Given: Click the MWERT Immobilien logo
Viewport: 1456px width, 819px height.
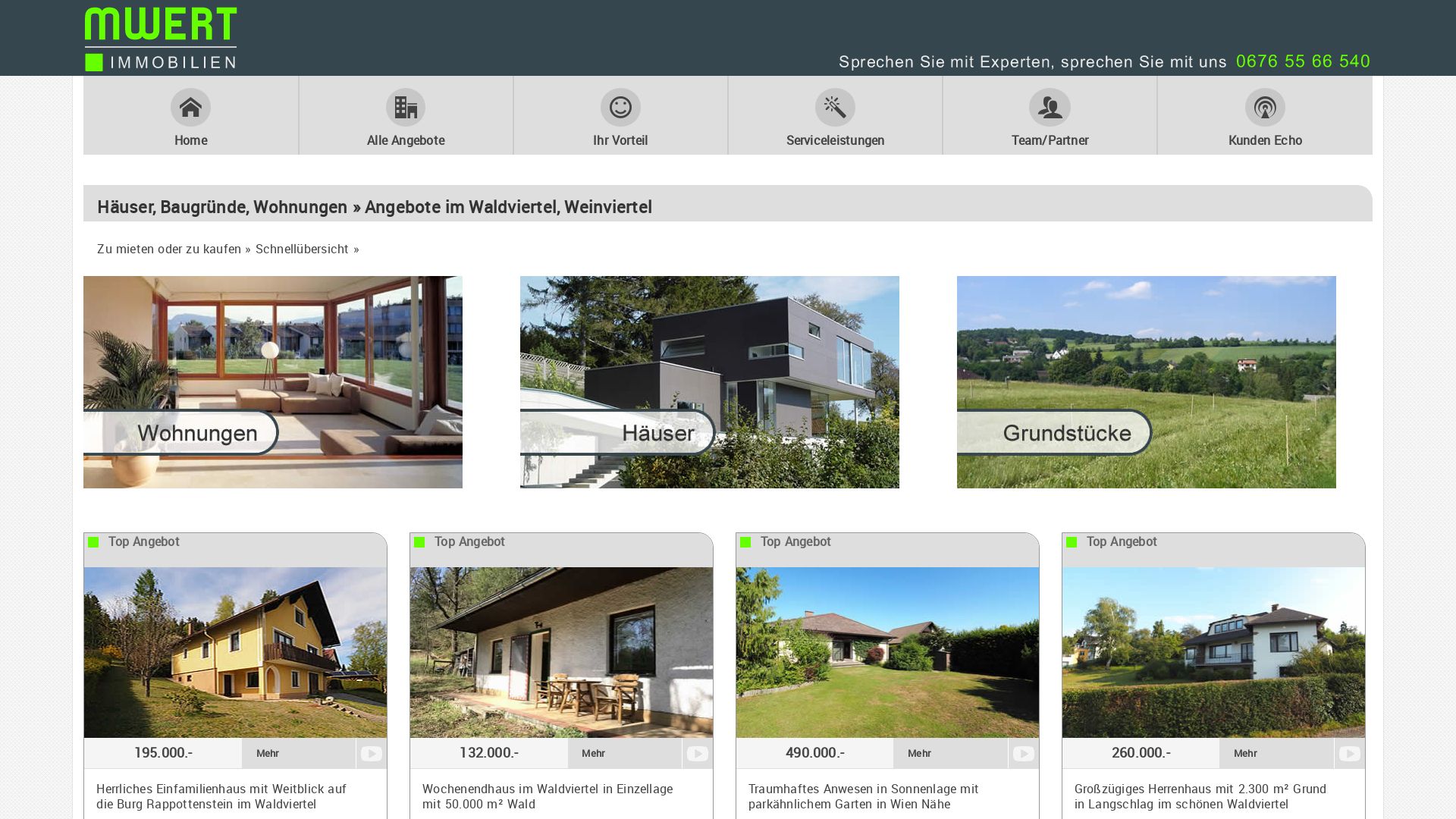Looking at the screenshot, I should pyautogui.click(x=161, y=39).
